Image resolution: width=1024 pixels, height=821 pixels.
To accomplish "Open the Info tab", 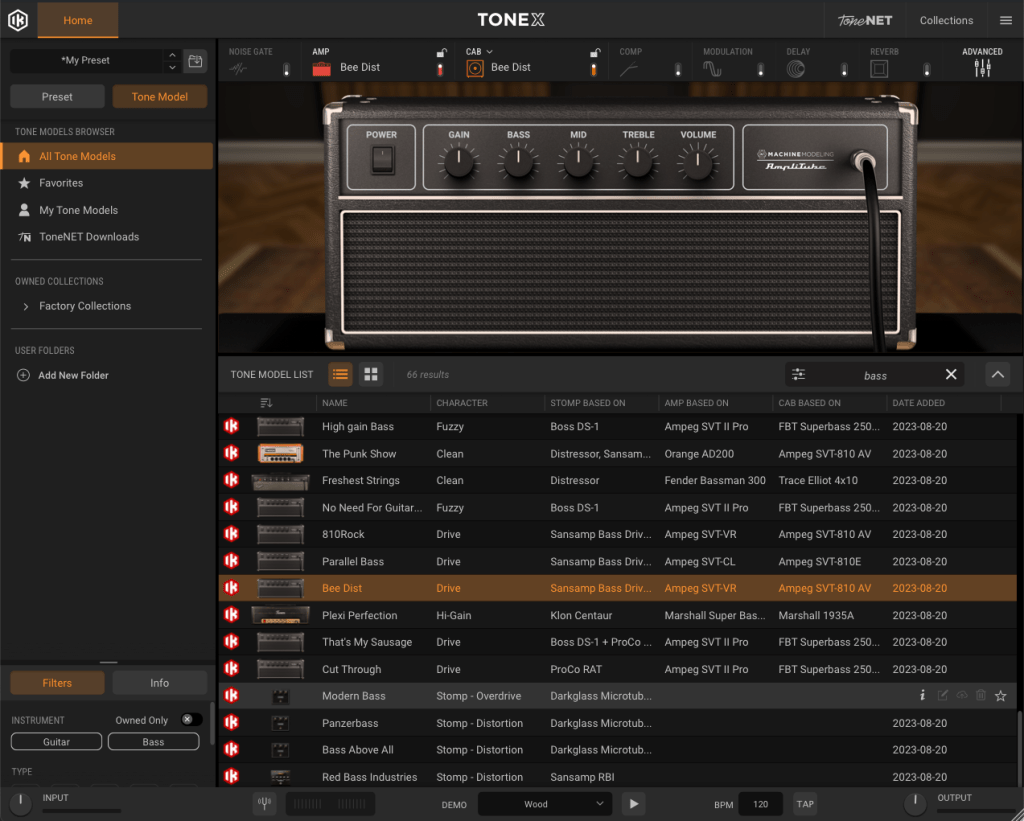I will tap(160, 683).
